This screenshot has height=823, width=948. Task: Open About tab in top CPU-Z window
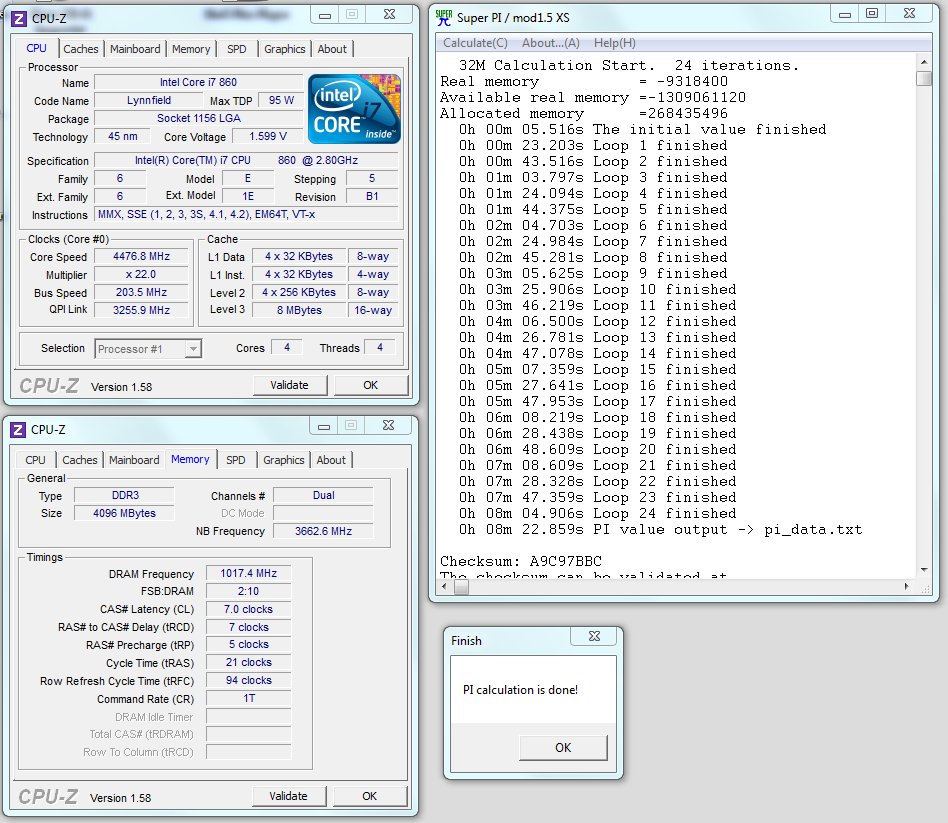pos(332,49)
